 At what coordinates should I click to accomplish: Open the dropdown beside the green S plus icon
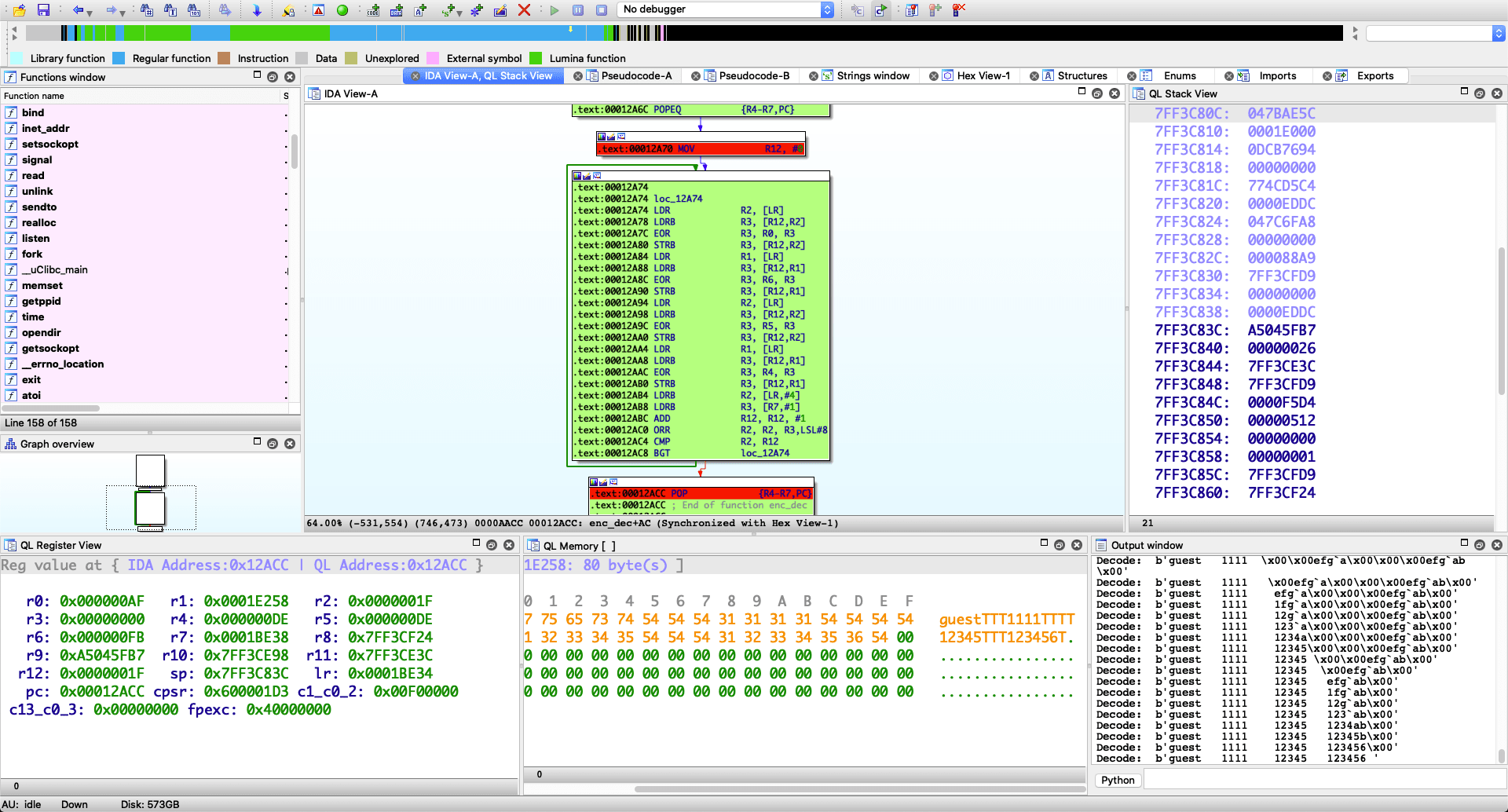pyautogui.click(x=459, y=13)
